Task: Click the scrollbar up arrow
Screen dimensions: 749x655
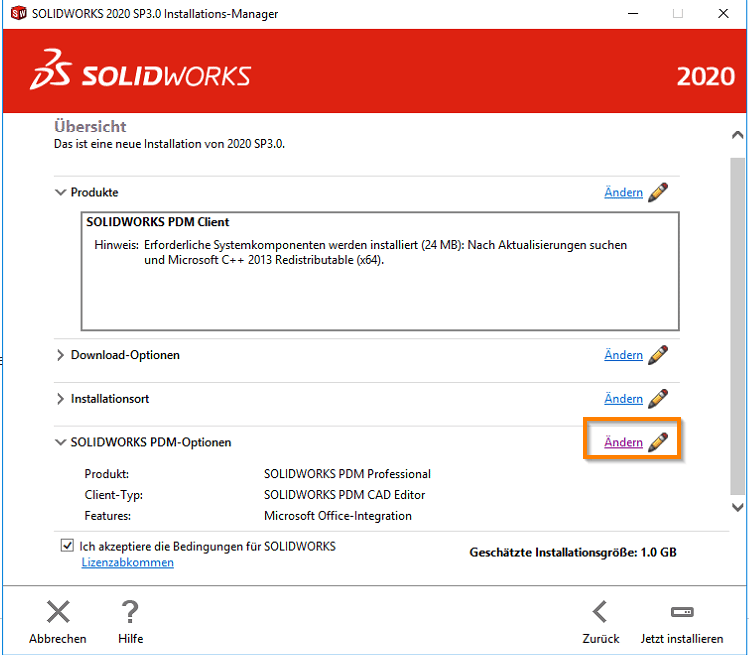Action: [738, 135]
